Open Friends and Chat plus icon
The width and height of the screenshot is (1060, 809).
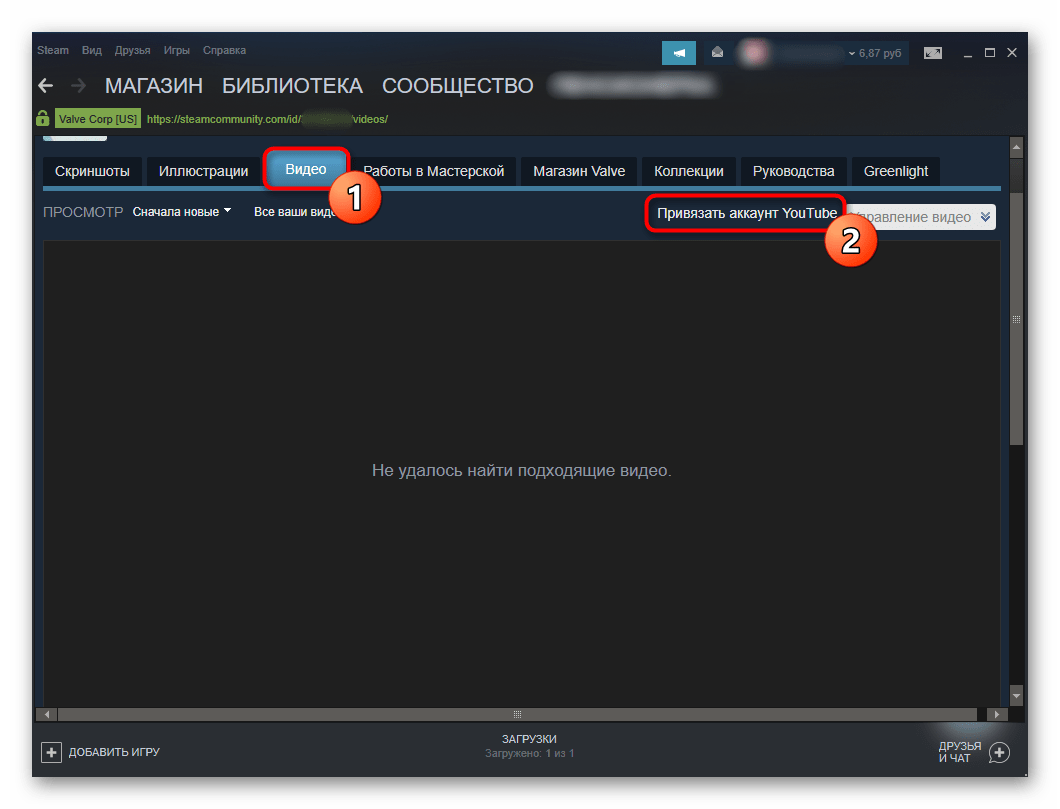(999, 752)
